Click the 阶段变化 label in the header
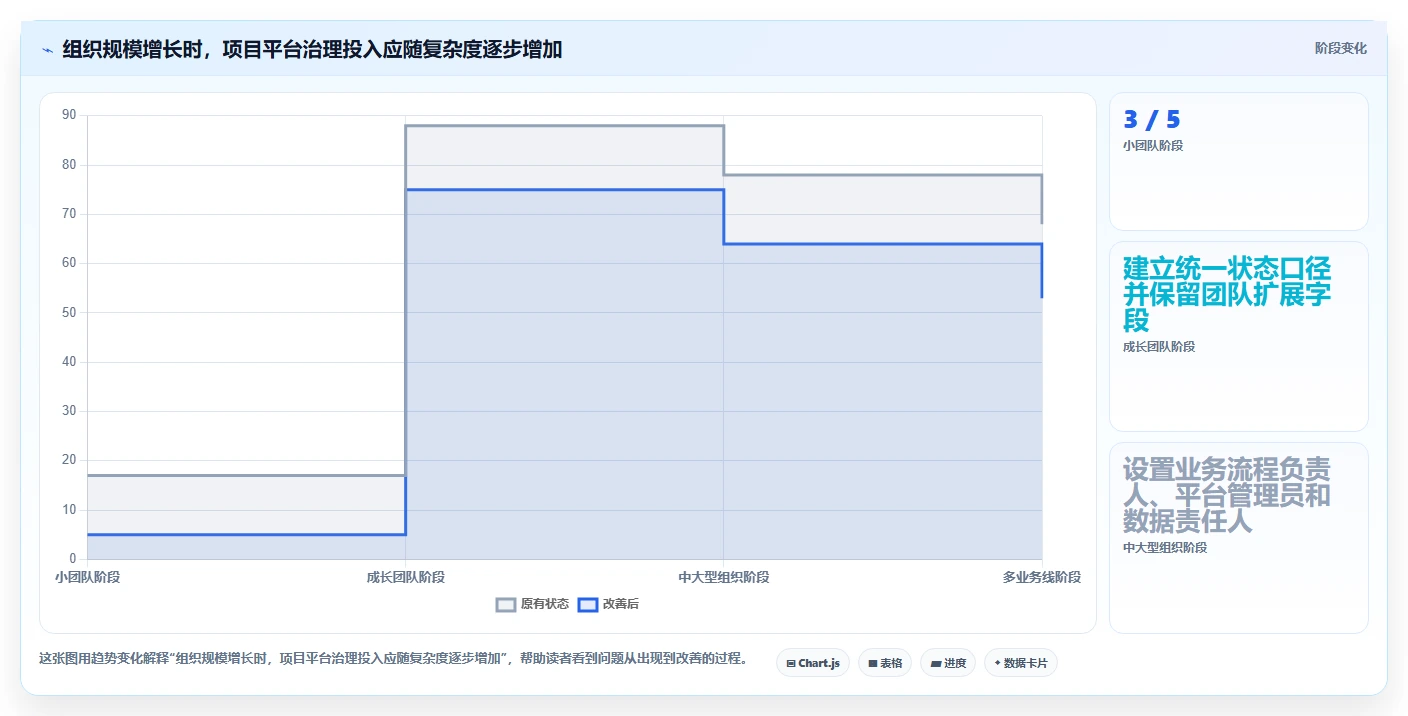1408x716 pixels. [1340, 48]
